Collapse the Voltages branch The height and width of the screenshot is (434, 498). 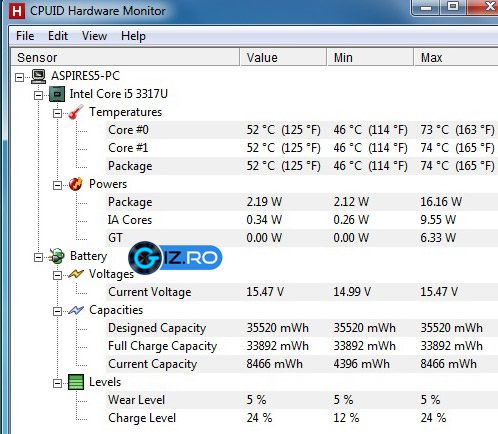[57, 275]
